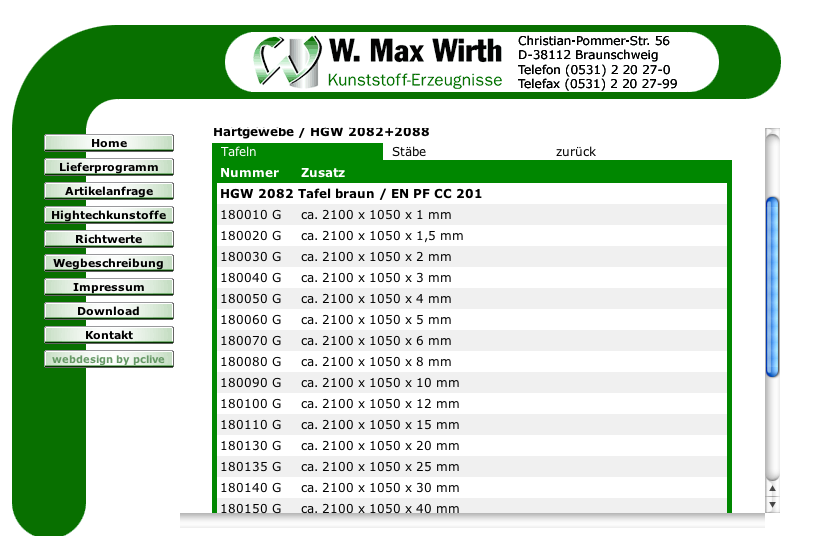The image size is (814, 536).
Task: Open the Richtwerte page
Action: (109, 239)
